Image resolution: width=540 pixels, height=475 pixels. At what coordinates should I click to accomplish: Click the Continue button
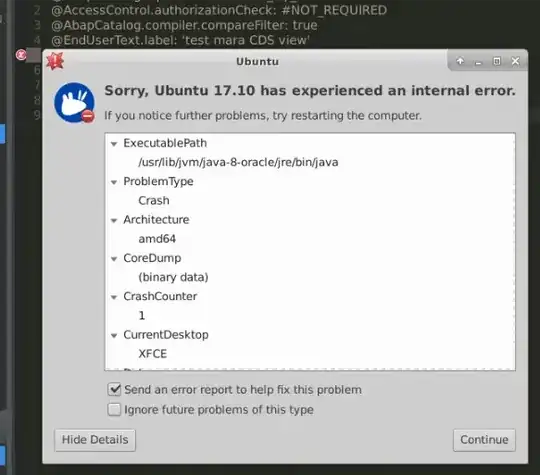pyautogui.click(x=484, y=440)
